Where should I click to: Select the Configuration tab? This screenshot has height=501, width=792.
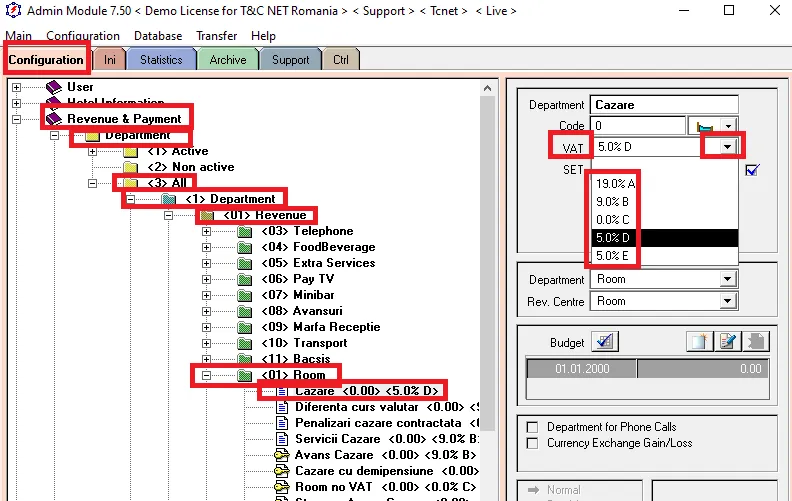(x=46, y=60)
